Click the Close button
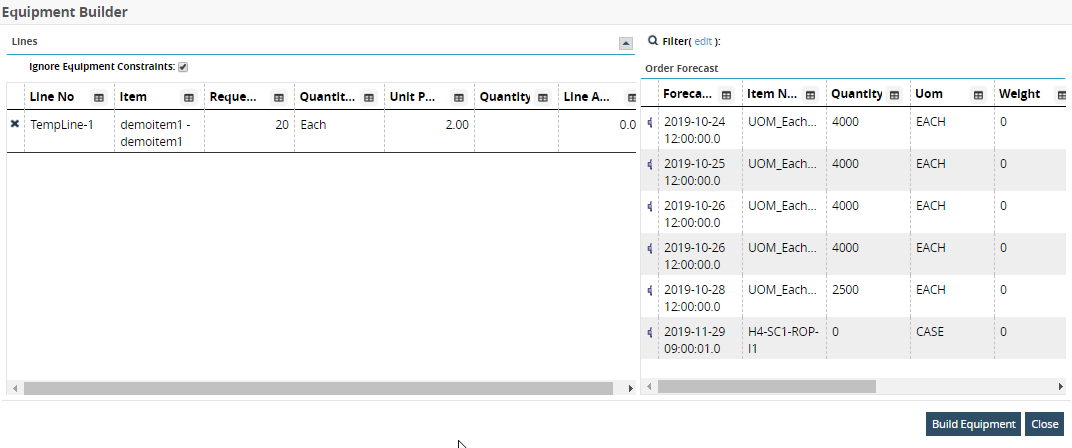Image resolution: width=1072 pixels, height=448 pixels. tap(1045, 424)
